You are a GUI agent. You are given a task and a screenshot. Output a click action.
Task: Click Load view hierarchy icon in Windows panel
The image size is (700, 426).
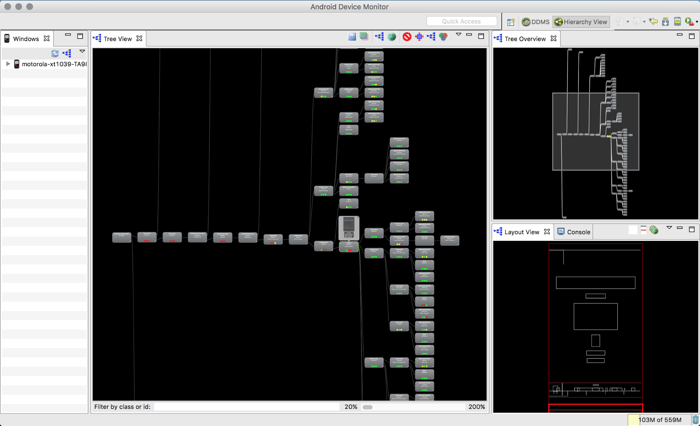pos(67,54)
